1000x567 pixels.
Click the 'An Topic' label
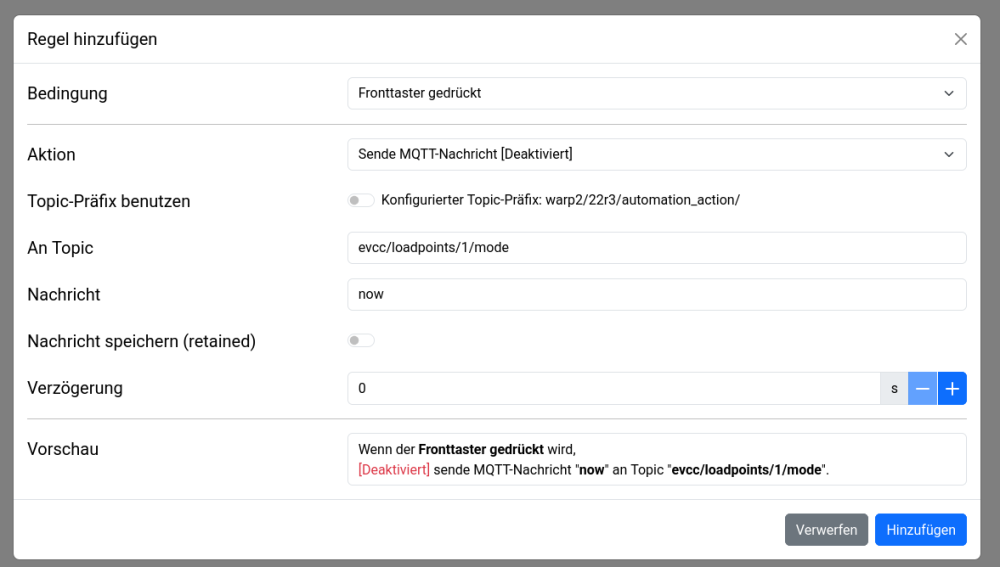(x=60, y=247)
